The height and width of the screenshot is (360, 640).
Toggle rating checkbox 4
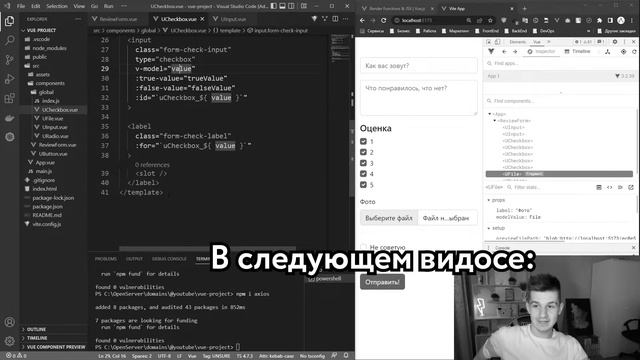click(363, 173)
